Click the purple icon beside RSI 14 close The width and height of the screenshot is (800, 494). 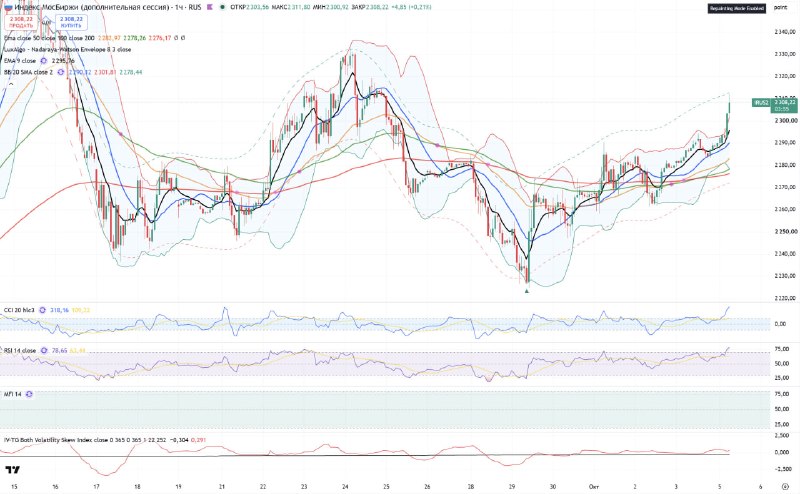[43, 351]
